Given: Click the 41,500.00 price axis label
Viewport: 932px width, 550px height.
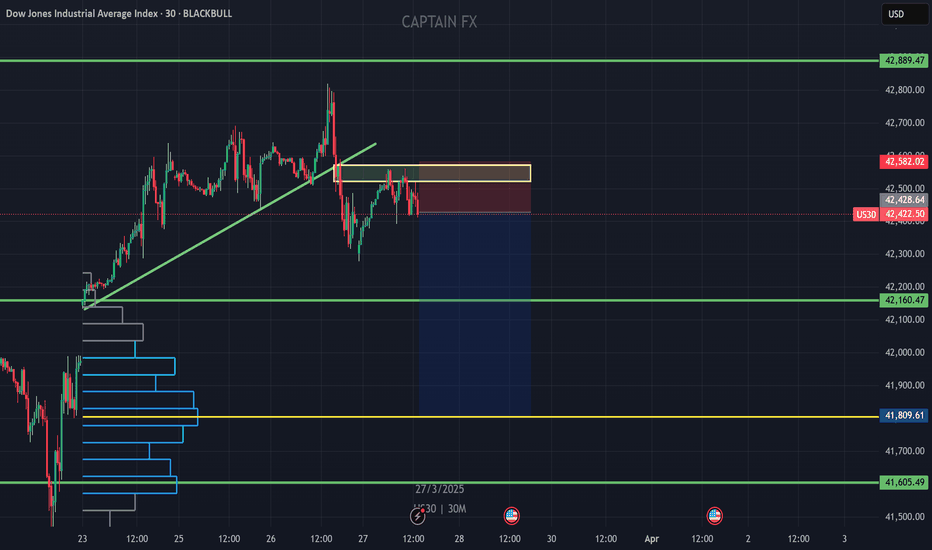Looking at the screenshot, I should coord(904,517).
